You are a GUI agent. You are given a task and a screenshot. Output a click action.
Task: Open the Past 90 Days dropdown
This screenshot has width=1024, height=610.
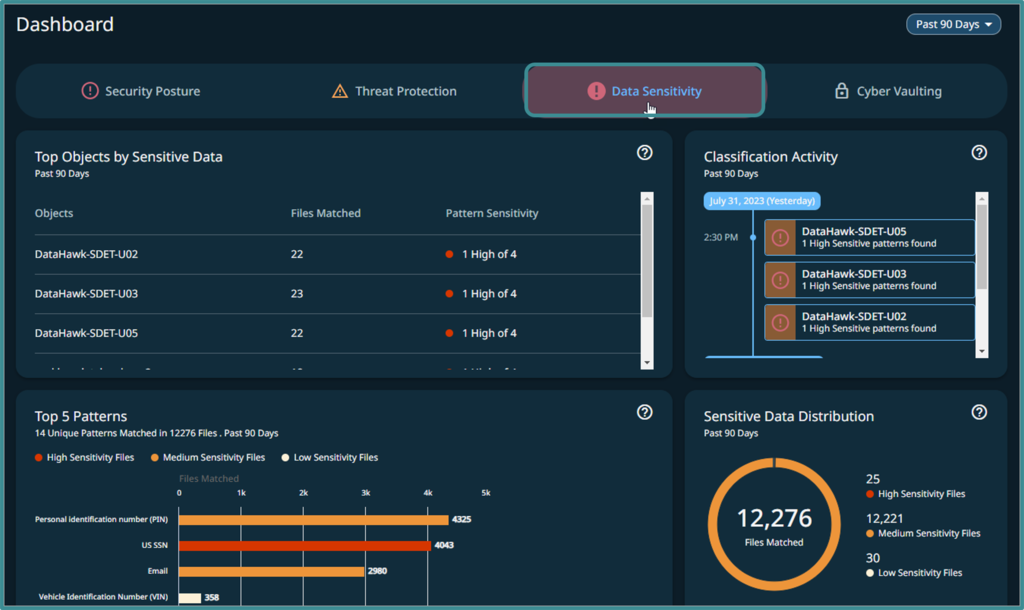click(x=953, y=24)
